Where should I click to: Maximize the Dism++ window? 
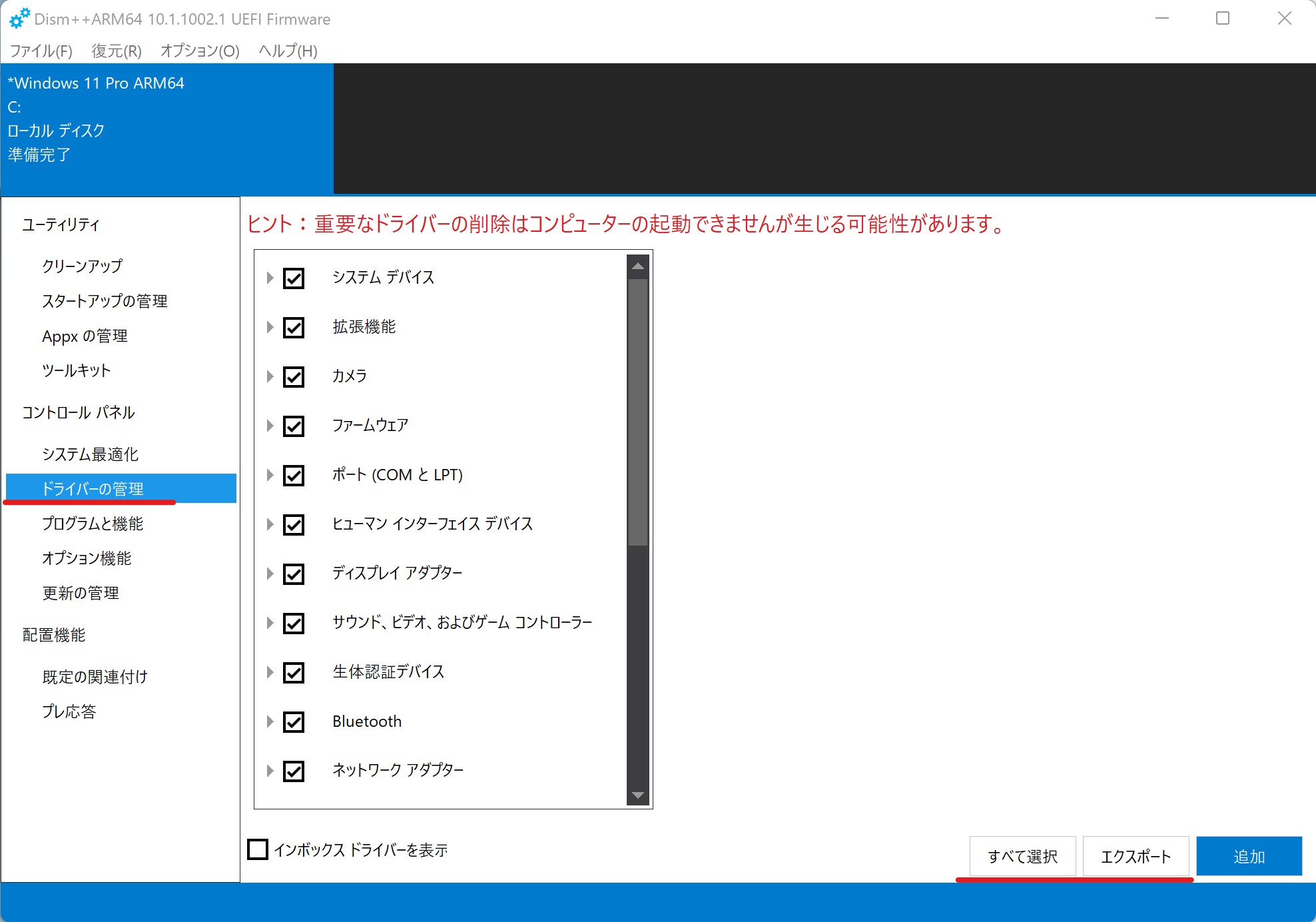point(1223,19)
